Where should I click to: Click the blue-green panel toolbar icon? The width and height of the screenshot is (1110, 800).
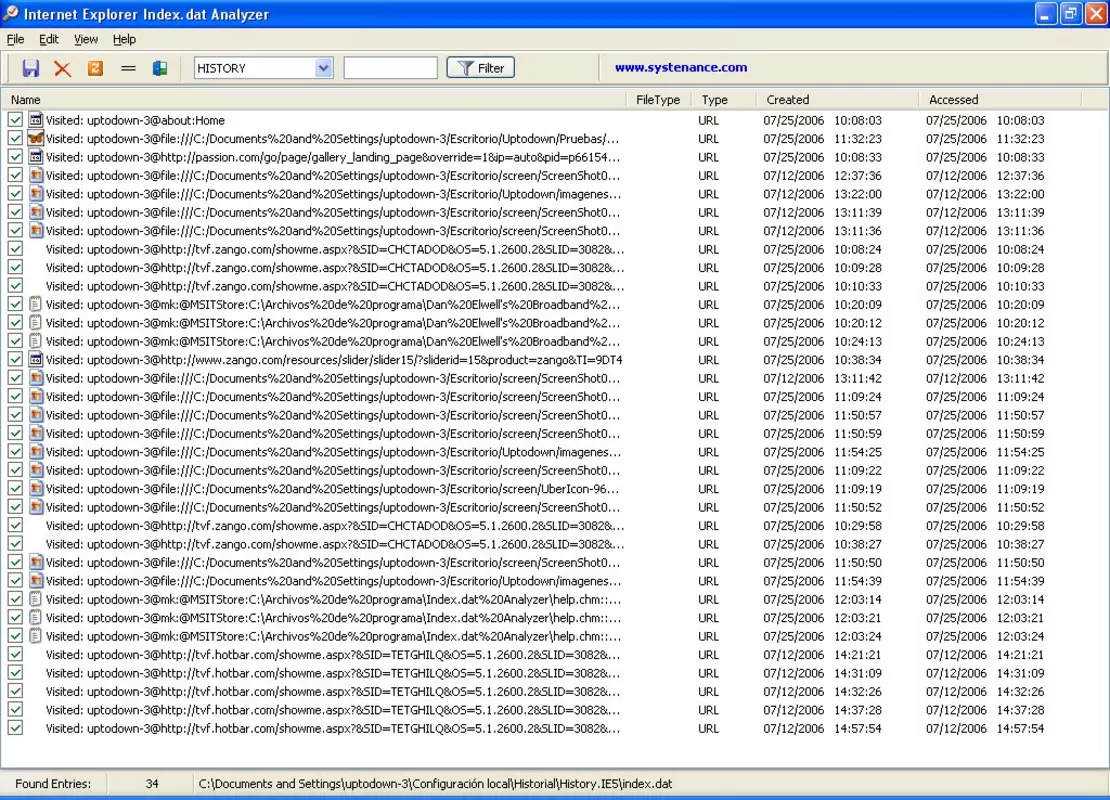pyautogui.click(x=160, y=68)
